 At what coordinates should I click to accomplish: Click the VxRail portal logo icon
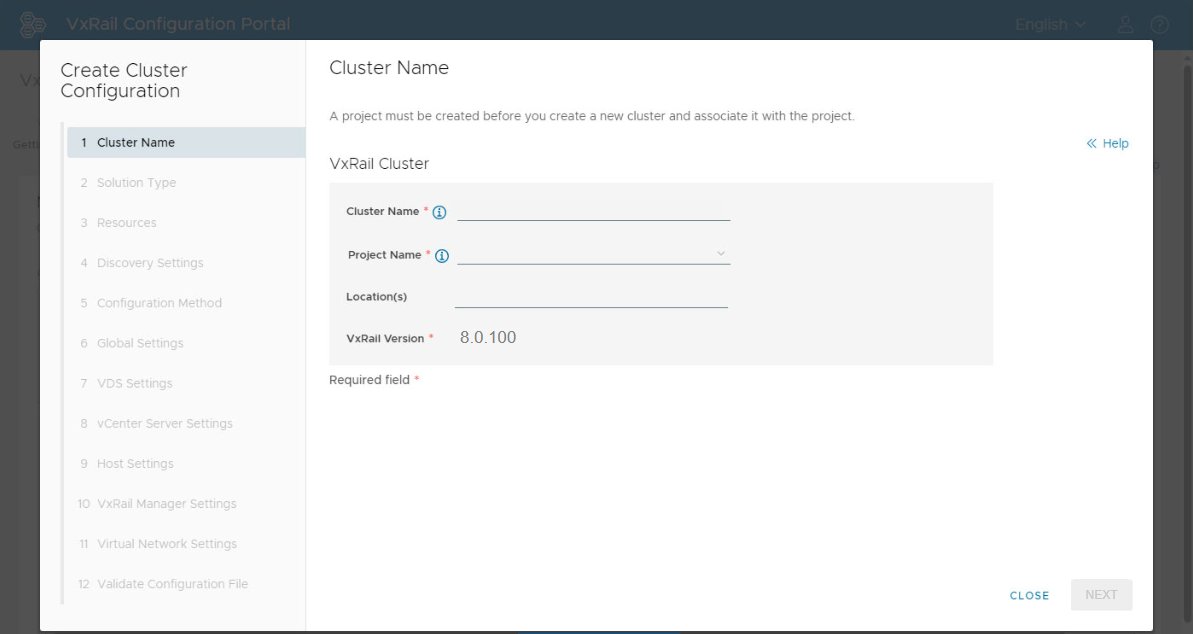[x=33, y=24]
